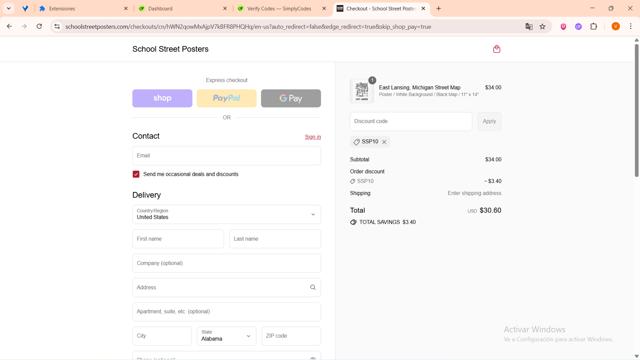Uncheck Send me occasional deals and discounts
The width and height of the screenshot is (640, 360).
tap(136, 174)
